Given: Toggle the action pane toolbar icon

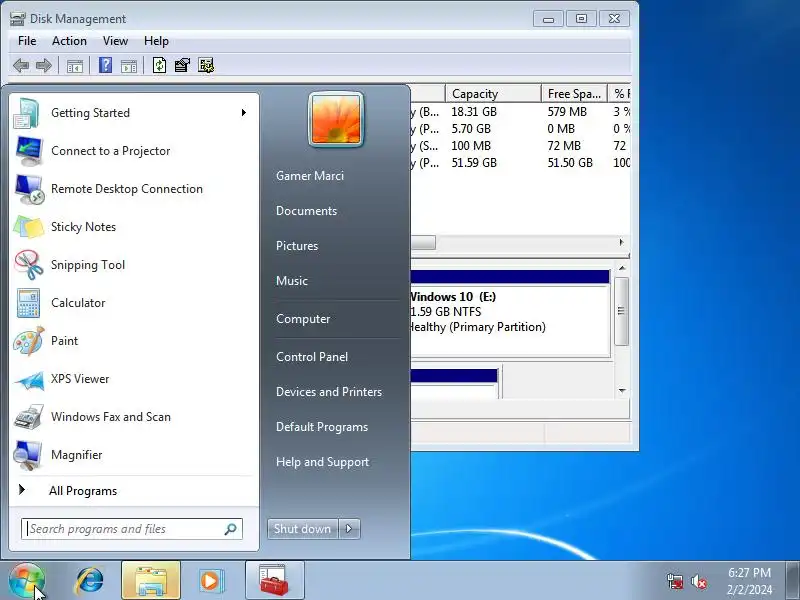Looking at the screenshot, I should (129, 66).
